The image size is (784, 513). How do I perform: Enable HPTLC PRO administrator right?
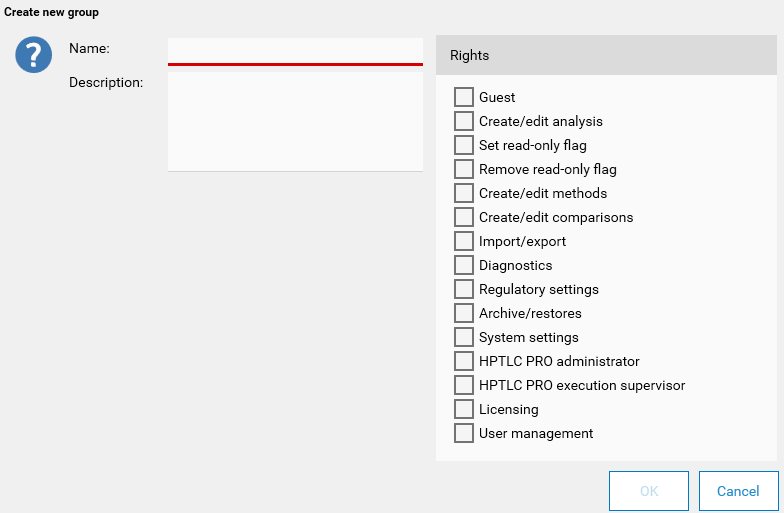(x=464, y=361)
